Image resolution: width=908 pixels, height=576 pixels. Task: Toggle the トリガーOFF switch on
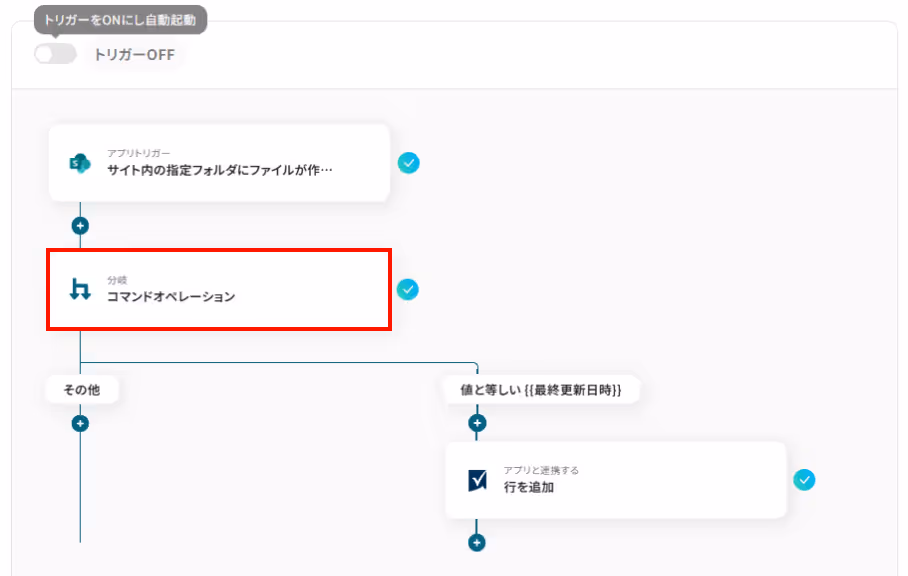[x=55, y=54]
